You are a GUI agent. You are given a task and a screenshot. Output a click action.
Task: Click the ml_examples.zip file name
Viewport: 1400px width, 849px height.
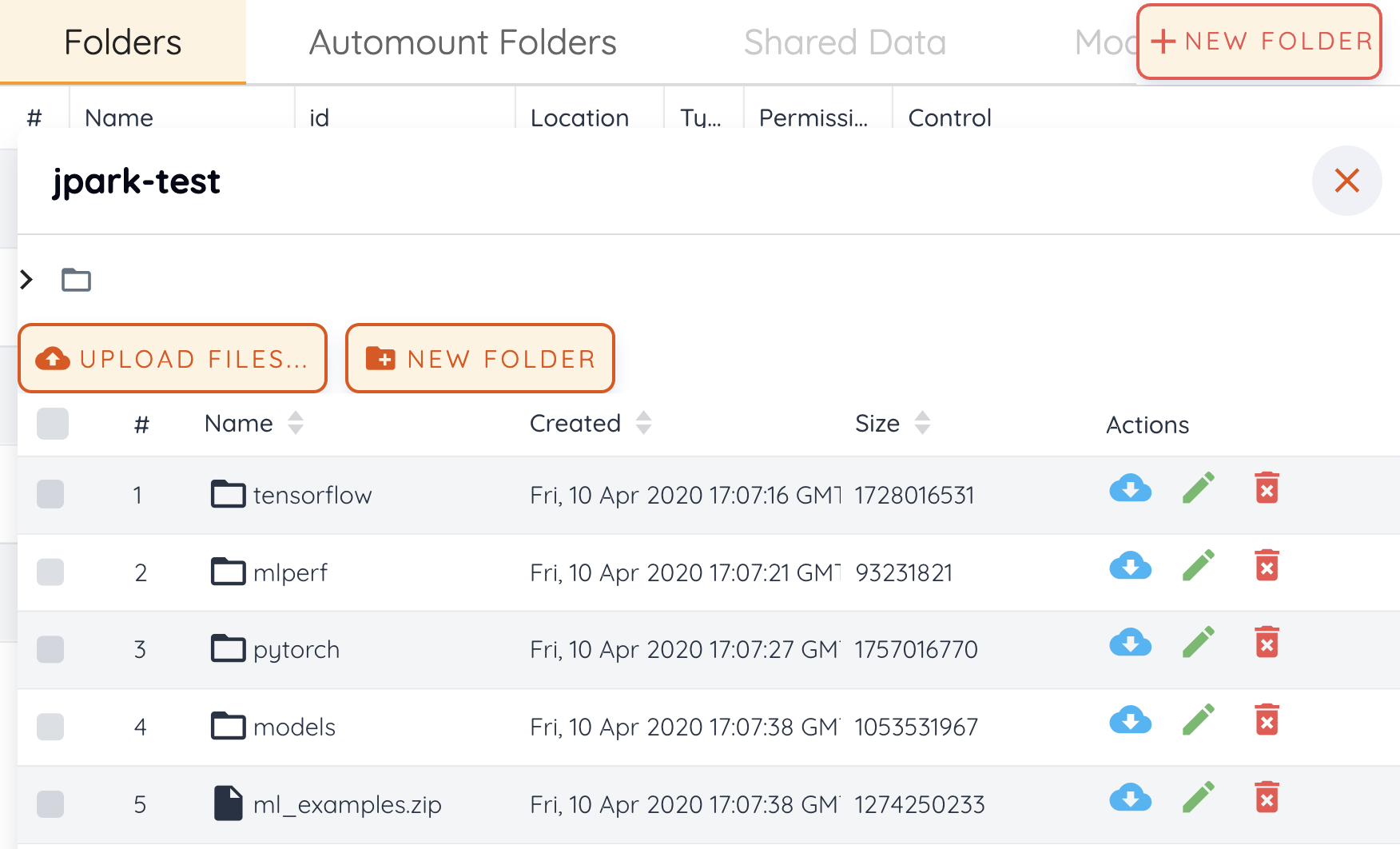click(348, 804)
